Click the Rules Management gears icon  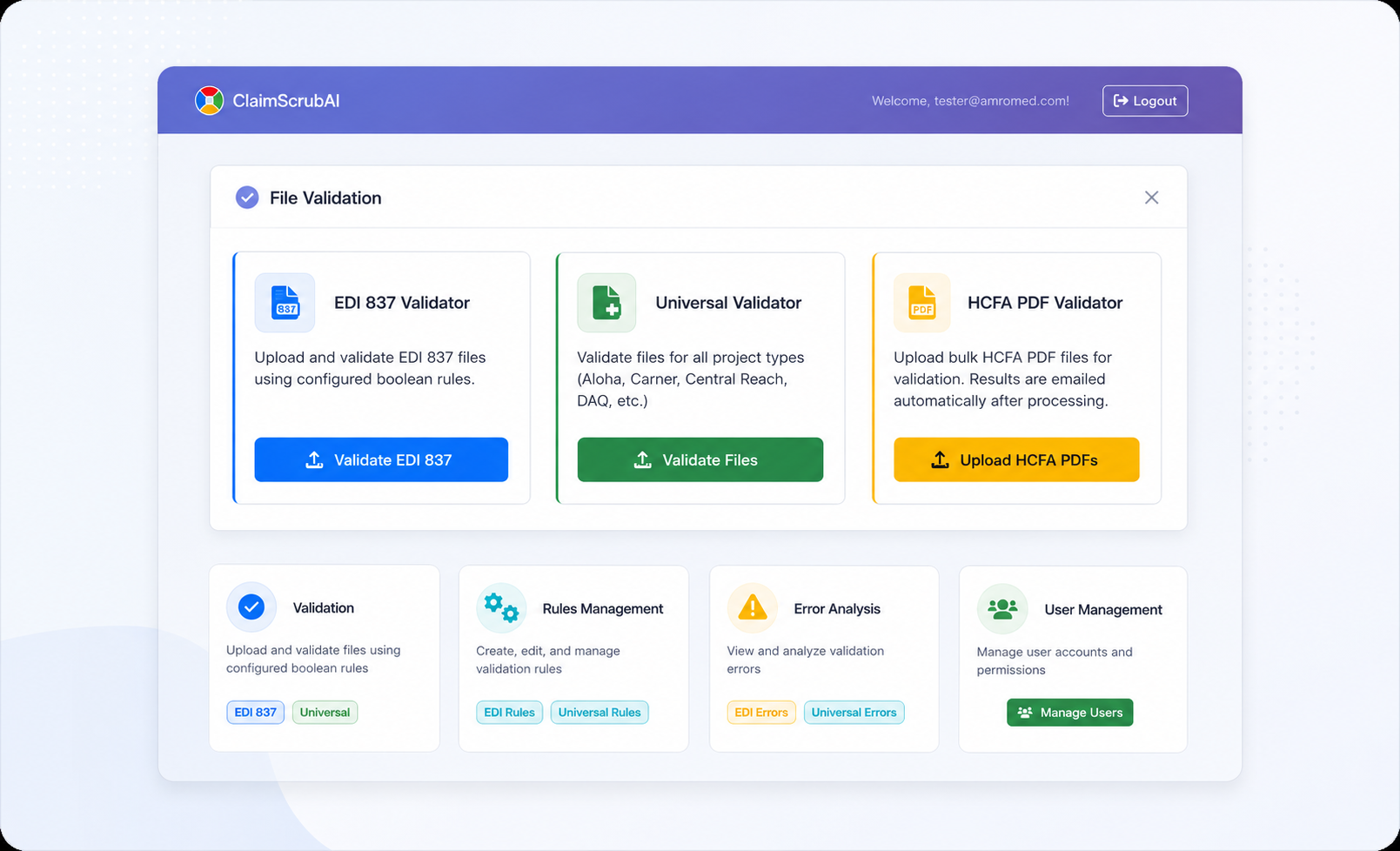pos(501,607)
